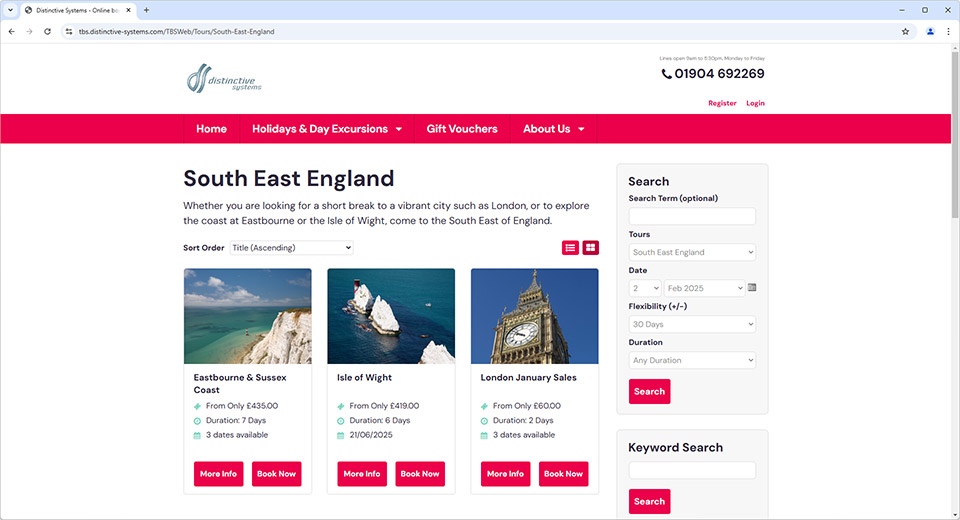Image resolution: width=960 pixels, height=520 pixels.
Task: Open the Feb 2025 month dropdown
Action: coord(704,288)
